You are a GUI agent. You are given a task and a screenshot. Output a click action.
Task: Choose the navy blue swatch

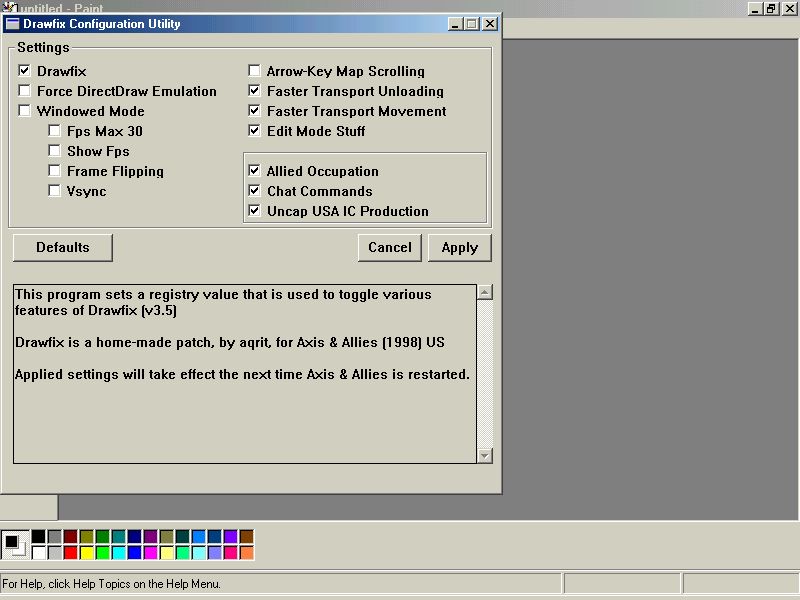click(x=135, y=536)
